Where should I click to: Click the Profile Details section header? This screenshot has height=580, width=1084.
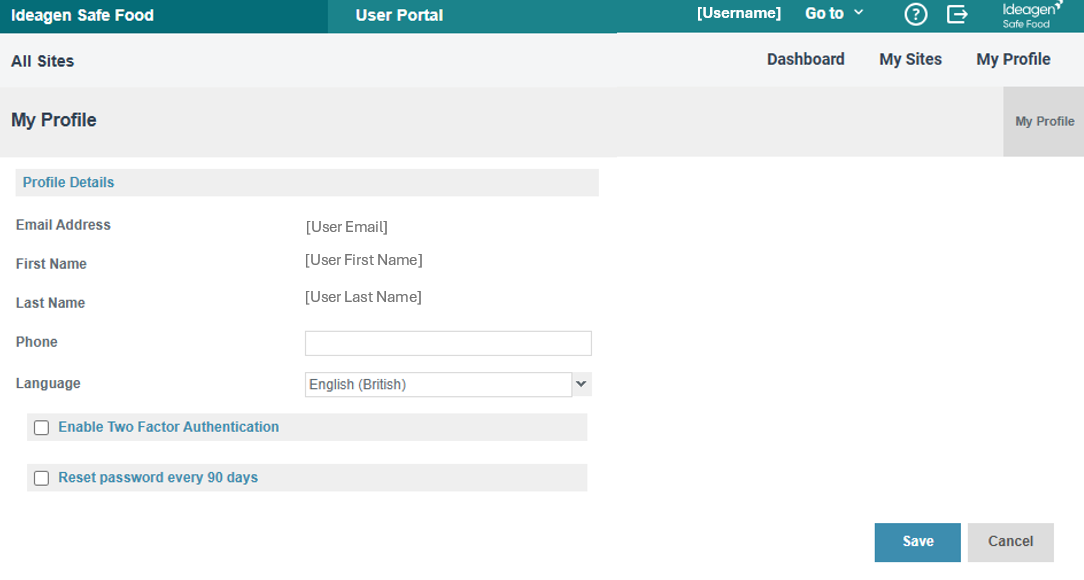click(307, 183)
